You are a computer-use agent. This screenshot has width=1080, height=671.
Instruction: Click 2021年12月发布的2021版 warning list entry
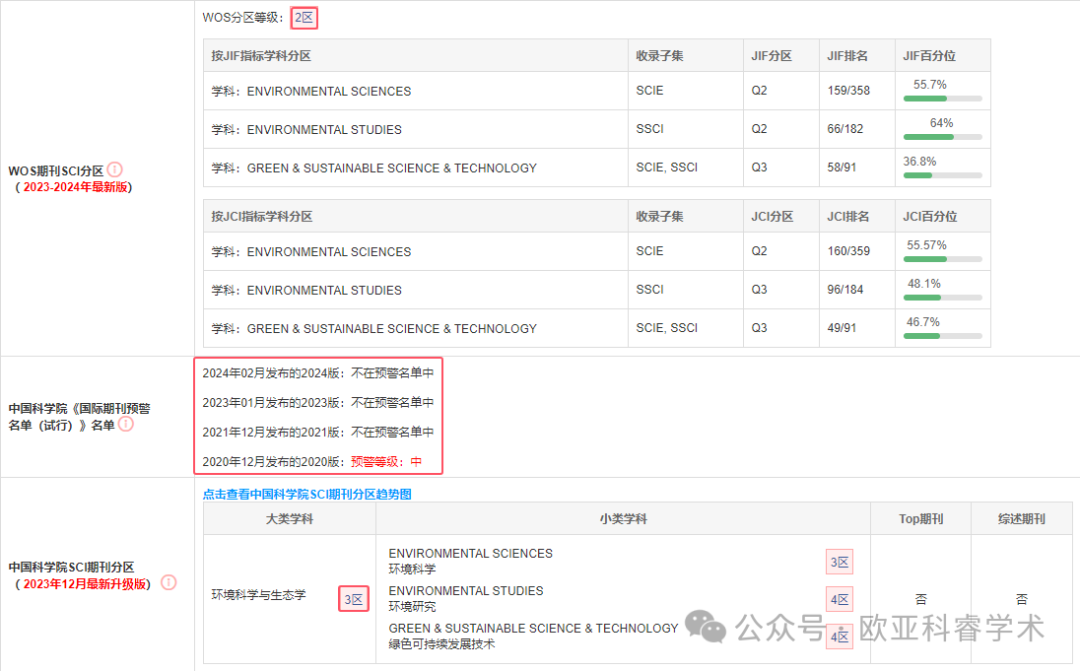pos(318,432)
